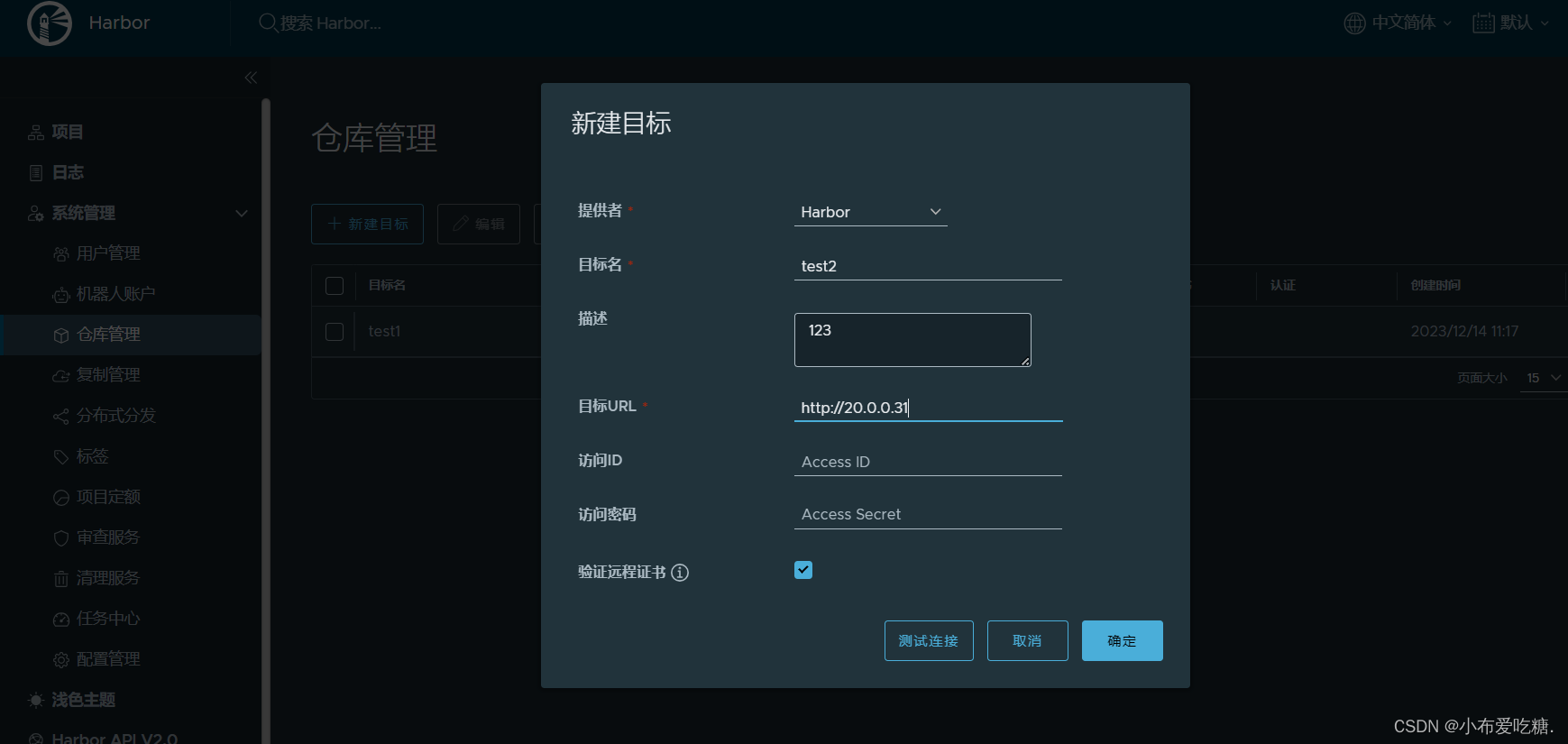
Task: Click the 审查服务 shield icon
Action: (x=61, y=538)
